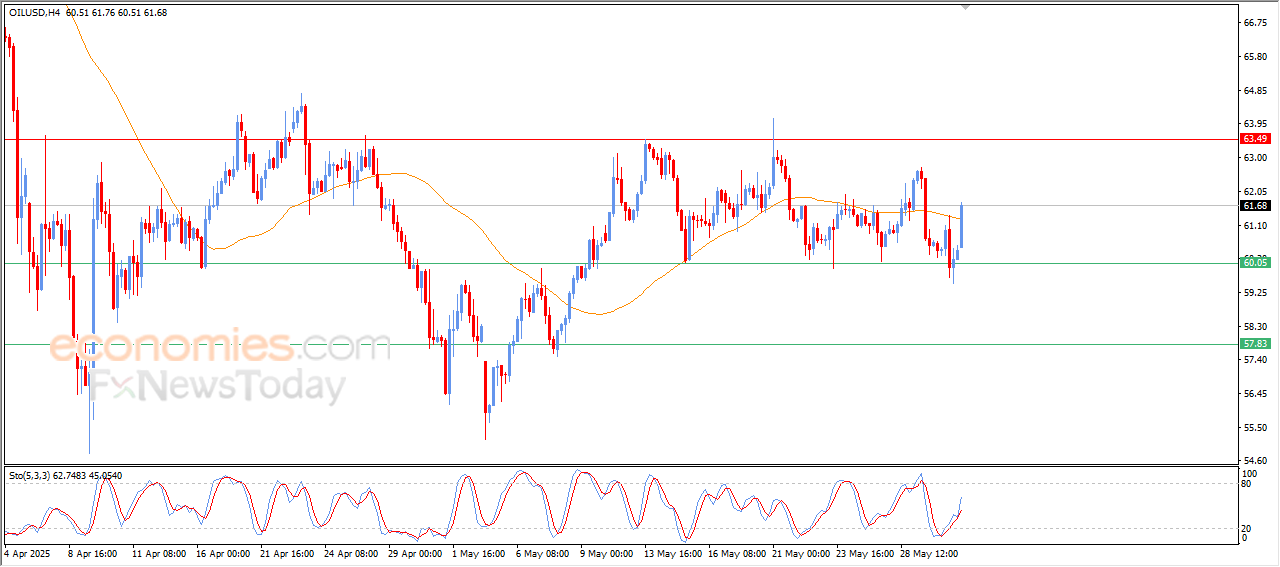
Task: Click the green 60.05 price level tag
Action: pos(1255,262)
